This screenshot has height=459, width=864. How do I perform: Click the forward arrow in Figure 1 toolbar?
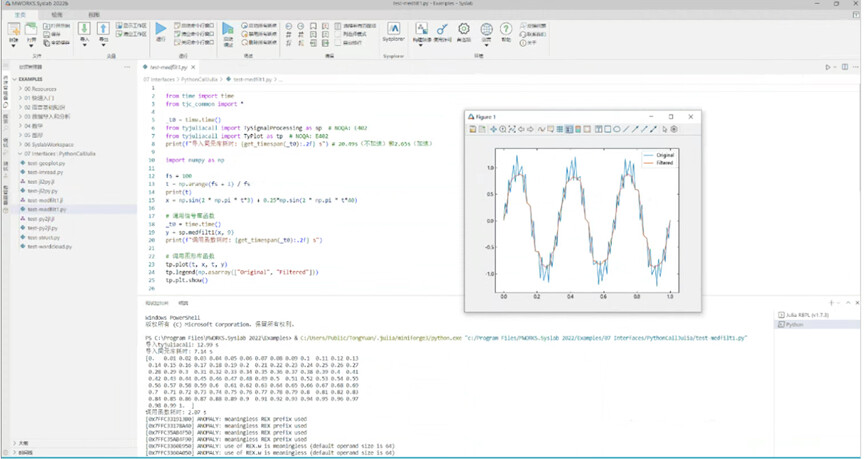click(x=530, y=129)
